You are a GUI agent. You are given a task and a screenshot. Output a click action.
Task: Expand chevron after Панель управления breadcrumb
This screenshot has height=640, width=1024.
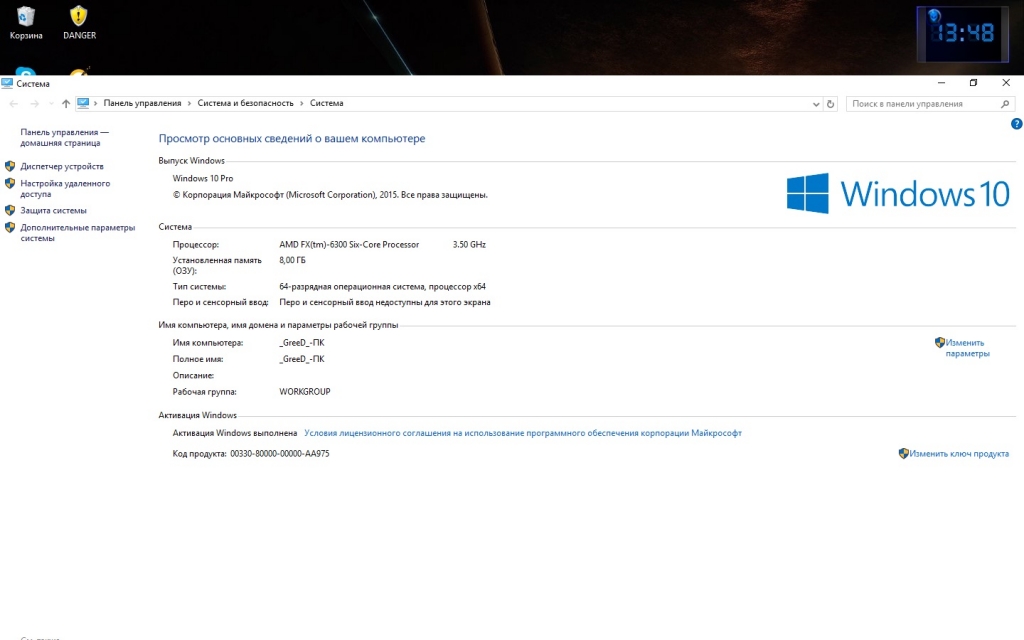[x=190, y=103]
